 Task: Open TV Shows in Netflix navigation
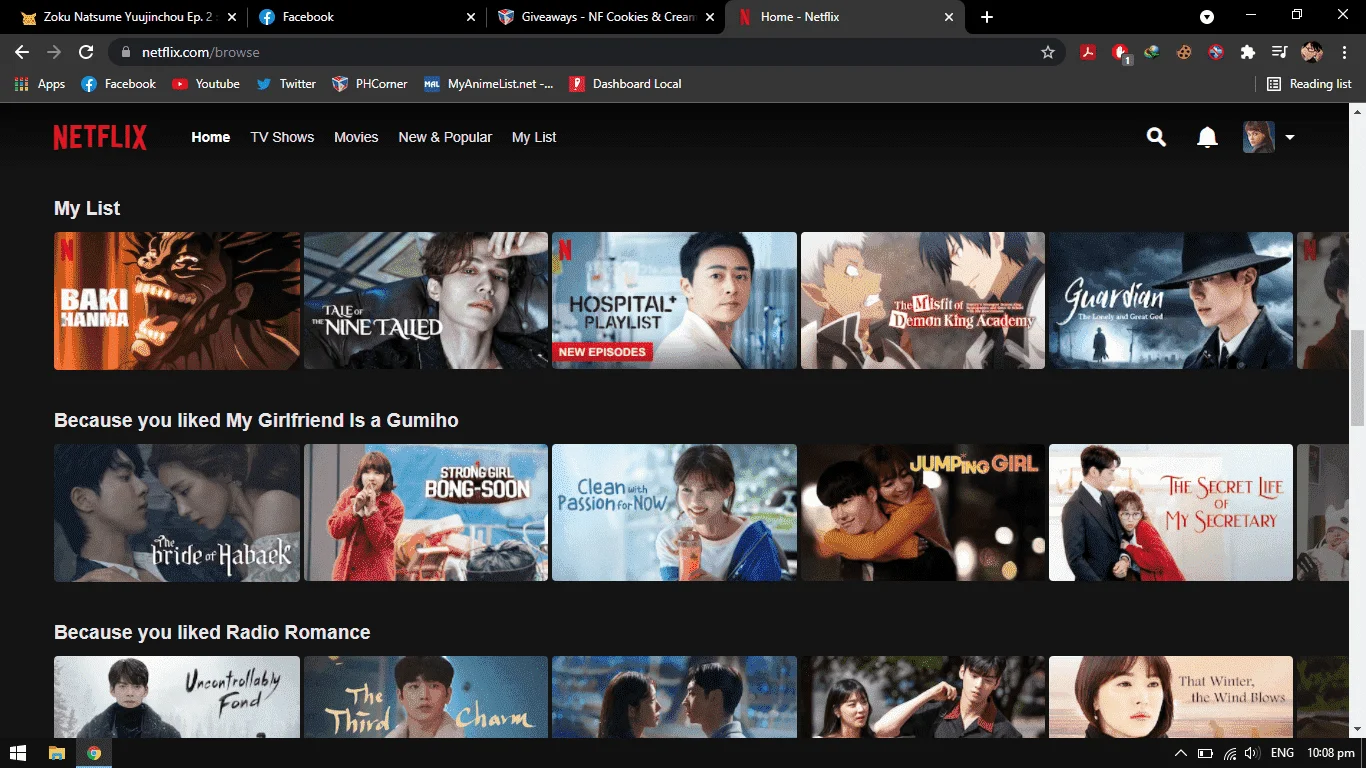[282, 137]
